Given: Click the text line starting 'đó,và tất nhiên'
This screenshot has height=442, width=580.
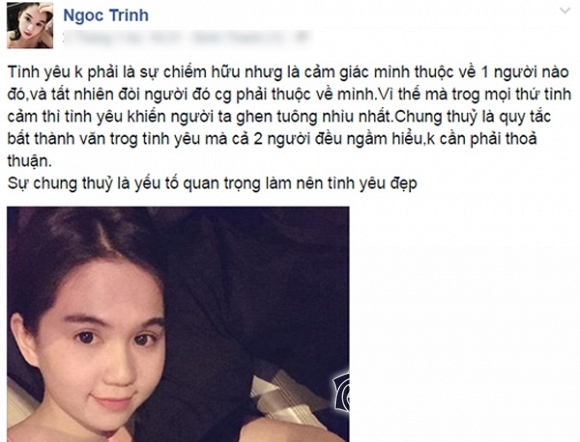Looking at the screenshot, I should 289,94.
